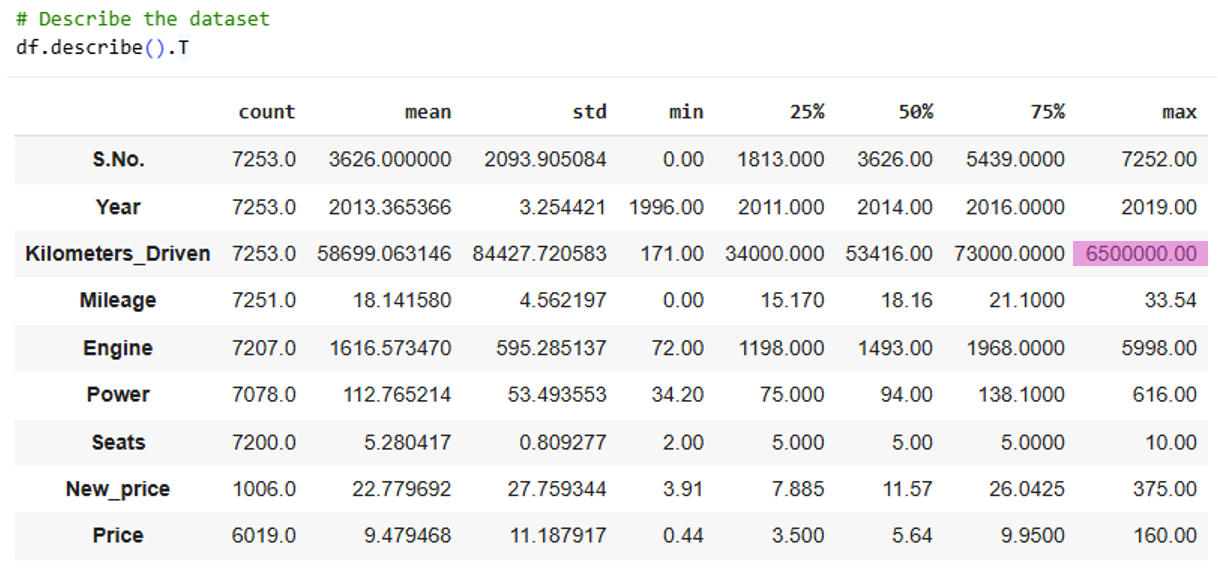Select the 'Year' row label
Screen dimensions: 1218x568
pyautogui.click(x=118, y=207)
